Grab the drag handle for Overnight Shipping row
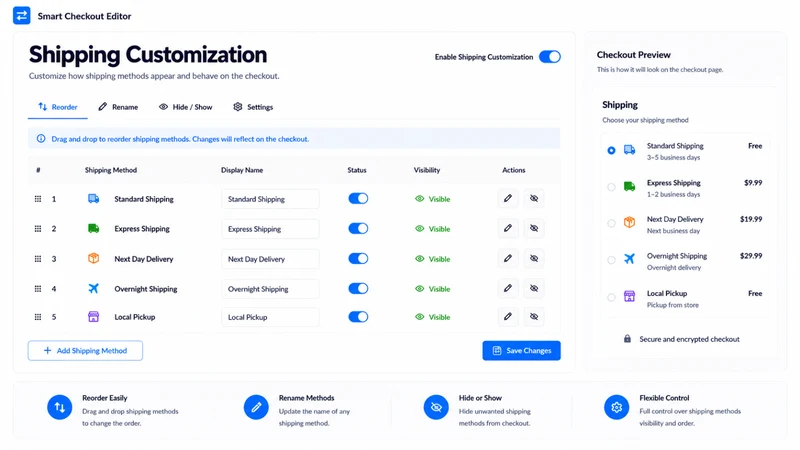 [x=38, y=289]
